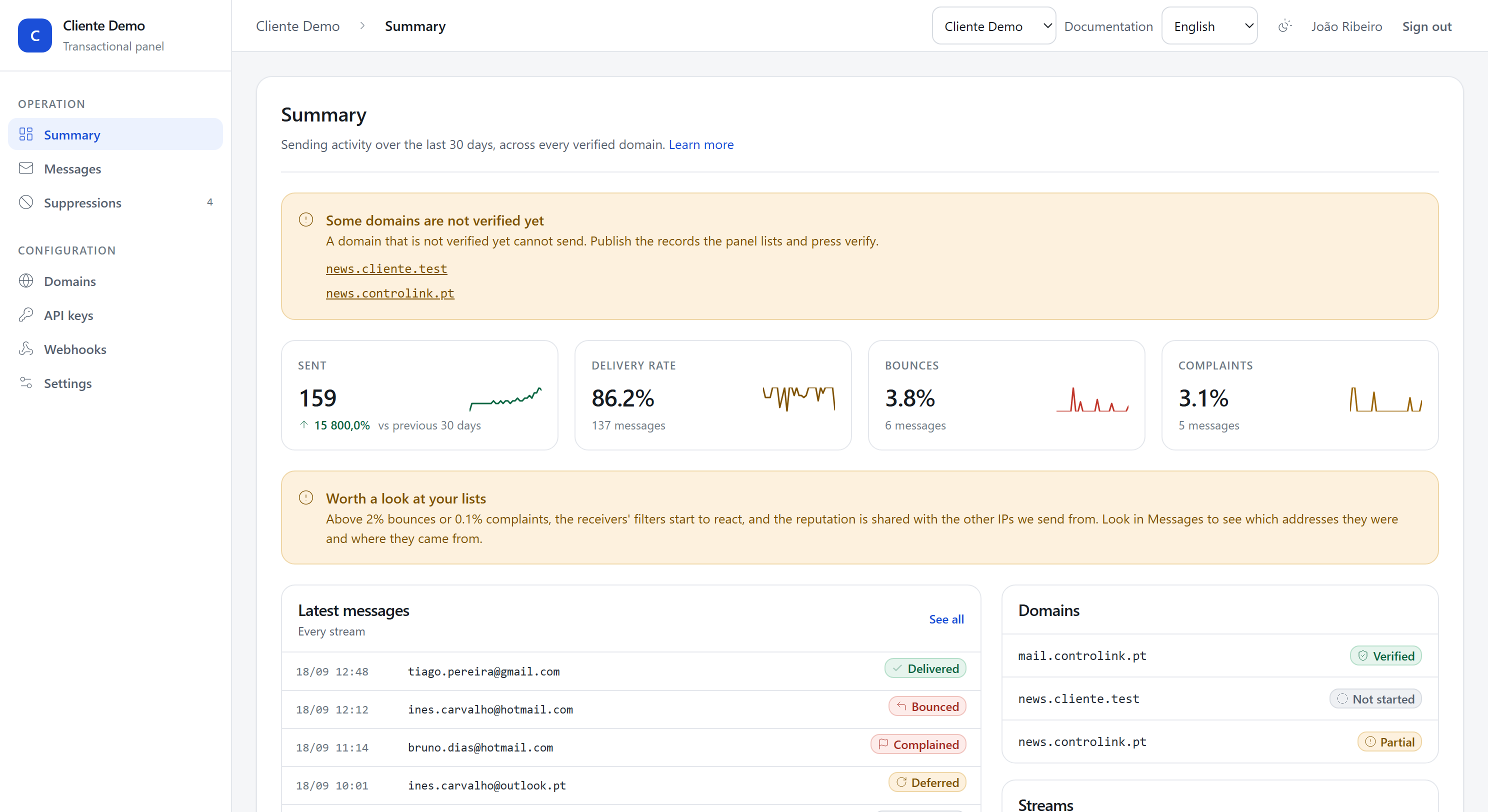Open the news.controlink.pt link in warning
This screenshot has width=1488, height=812.
390,293
